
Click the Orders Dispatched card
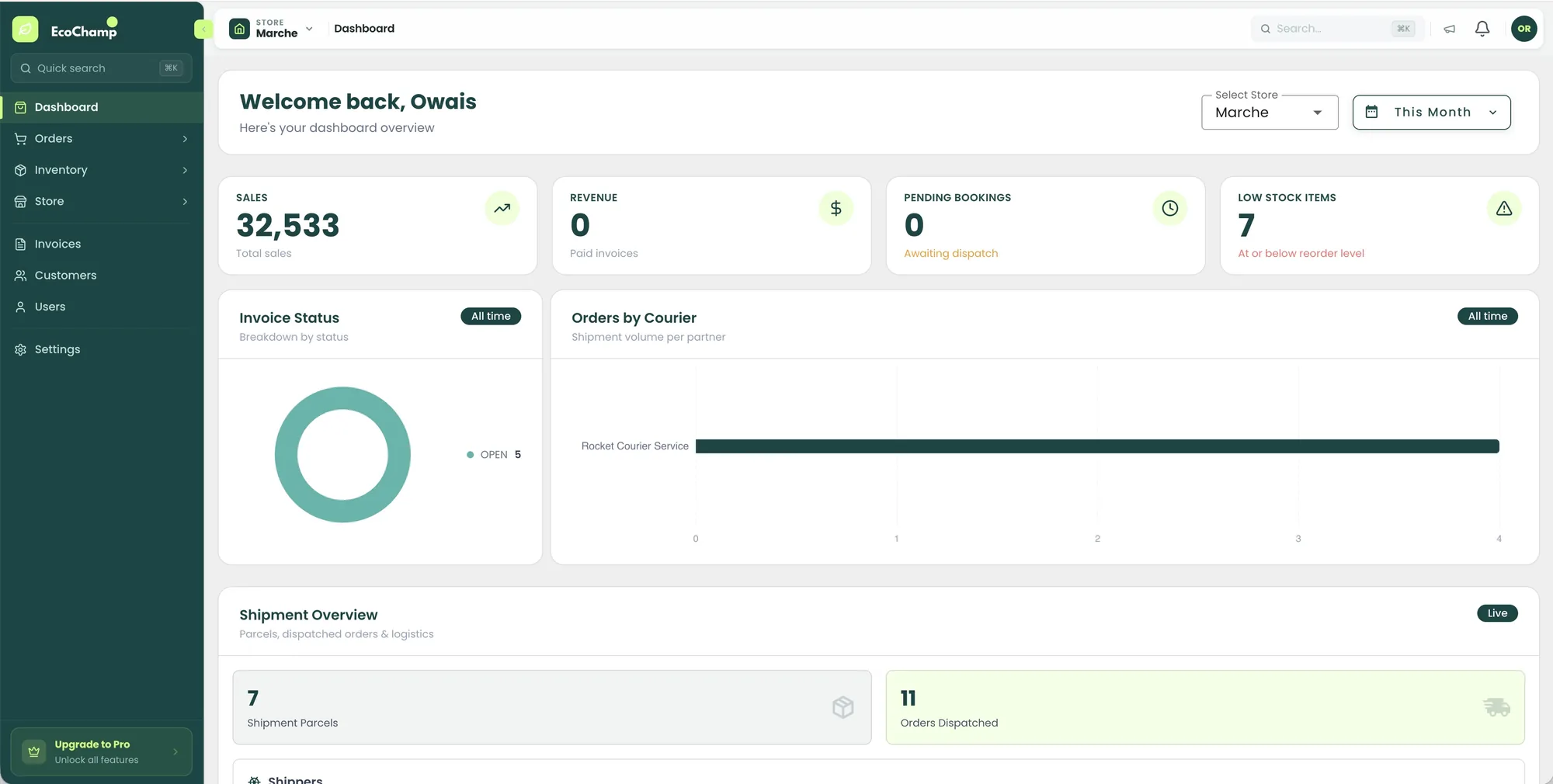[x=1205, y=707]
